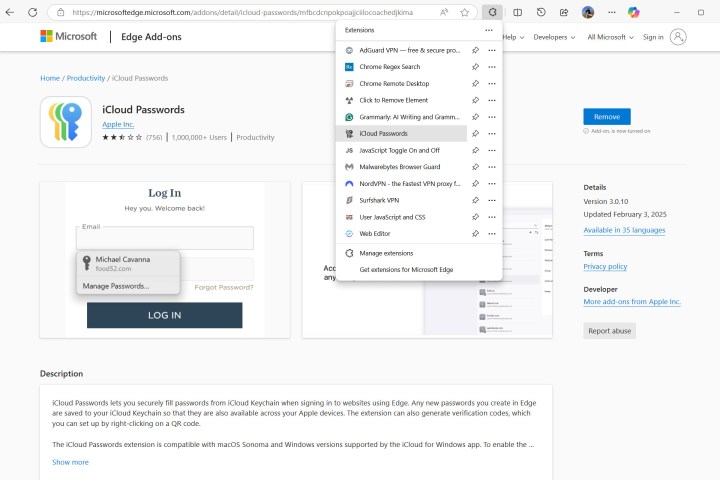Click the Extensions puzzle icon in toolbar
Screen dimensions: 720x480
pyautogui.click(x=493, y=12)
